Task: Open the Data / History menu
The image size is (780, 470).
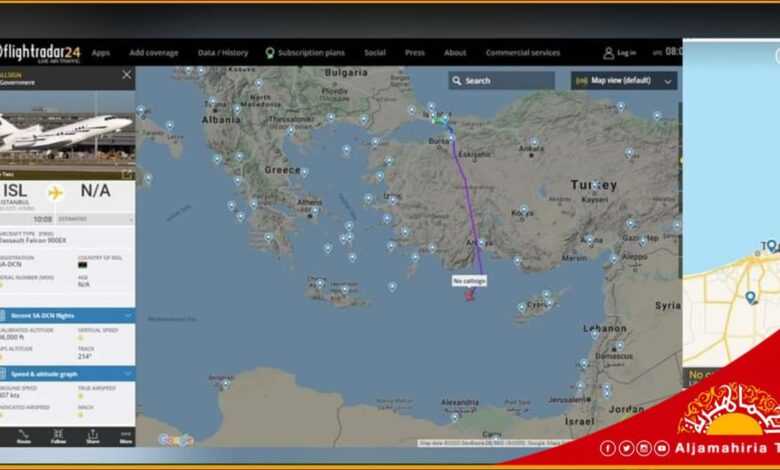Action: [223, 53]
